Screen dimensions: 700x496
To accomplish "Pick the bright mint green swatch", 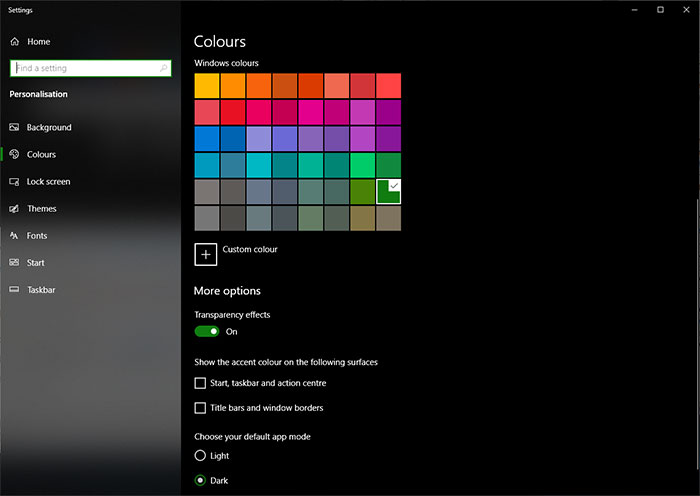I will click(x=362, y=165).
